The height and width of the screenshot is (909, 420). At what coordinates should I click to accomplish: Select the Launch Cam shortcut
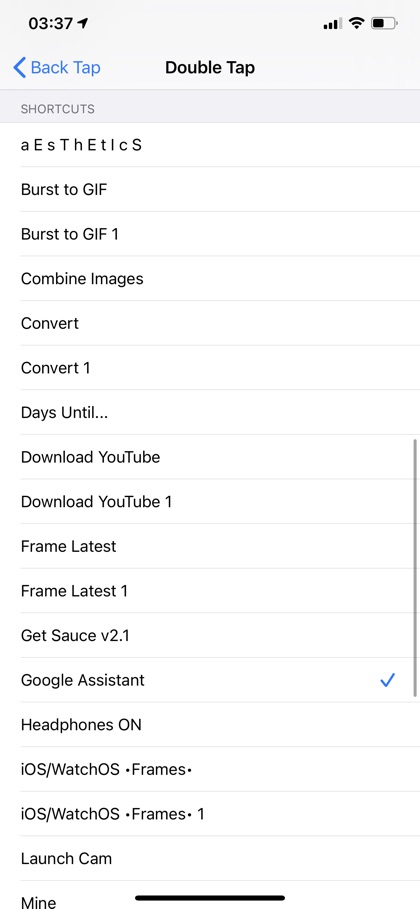click(210, 859)
